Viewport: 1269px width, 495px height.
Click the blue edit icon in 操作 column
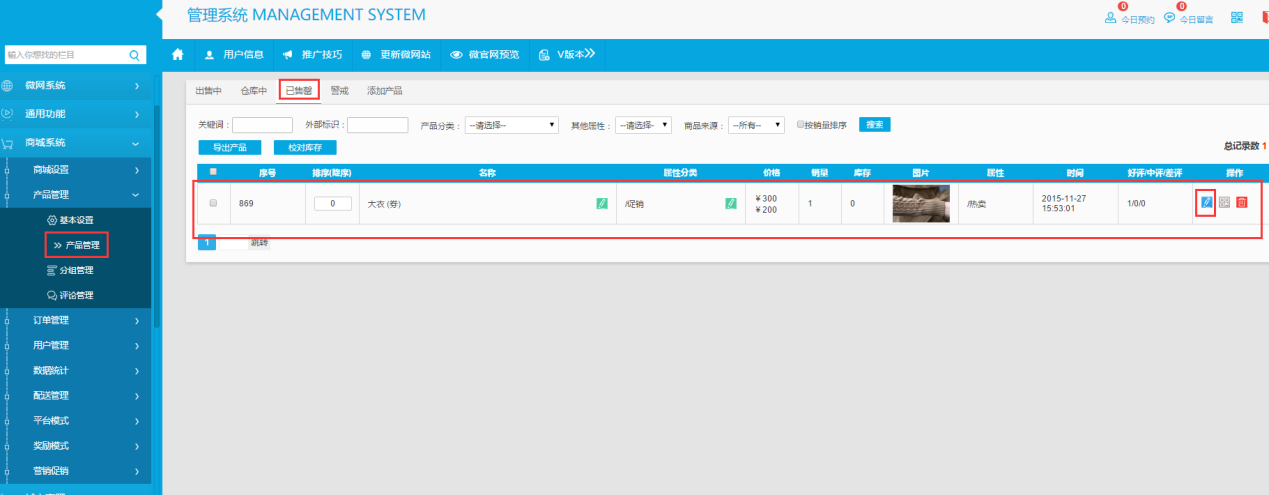(x=1206, y=203)
